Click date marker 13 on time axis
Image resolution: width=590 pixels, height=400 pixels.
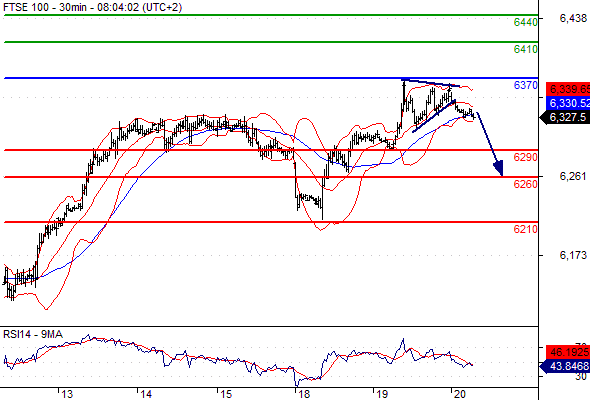67,394
